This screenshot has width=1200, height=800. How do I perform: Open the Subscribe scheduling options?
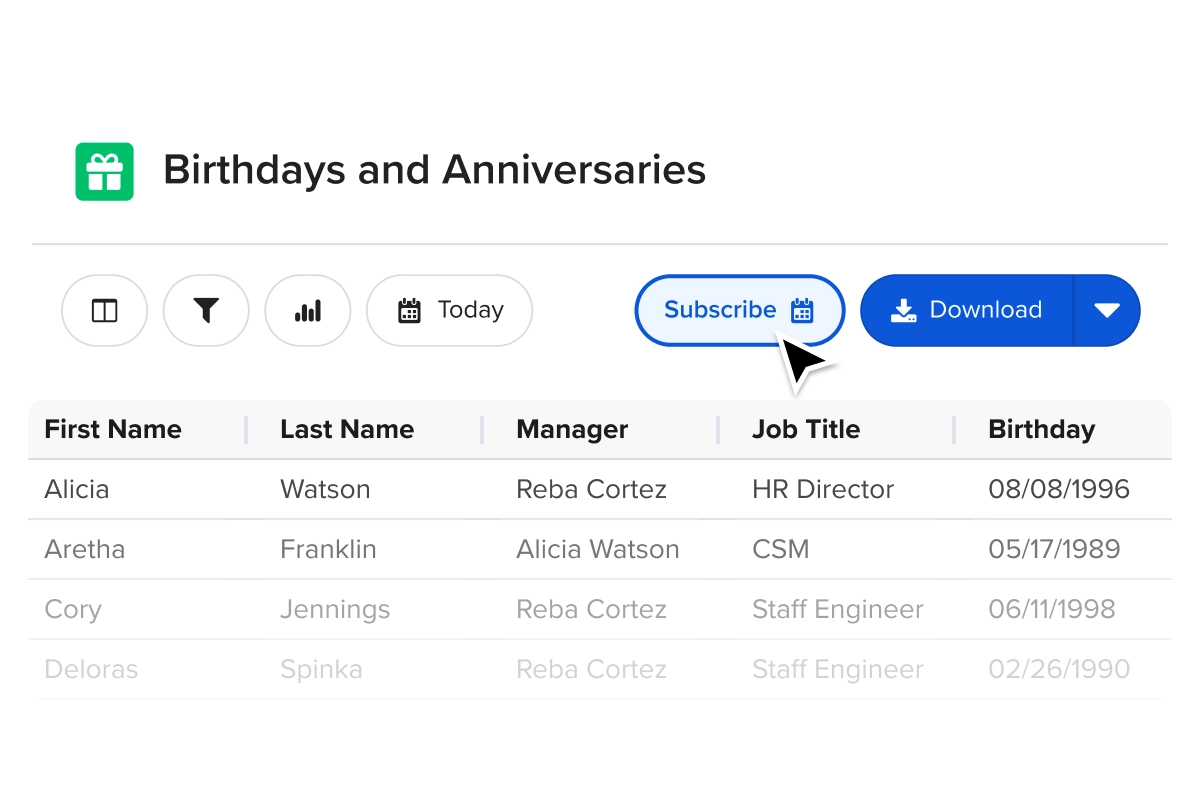coord(739,310)
